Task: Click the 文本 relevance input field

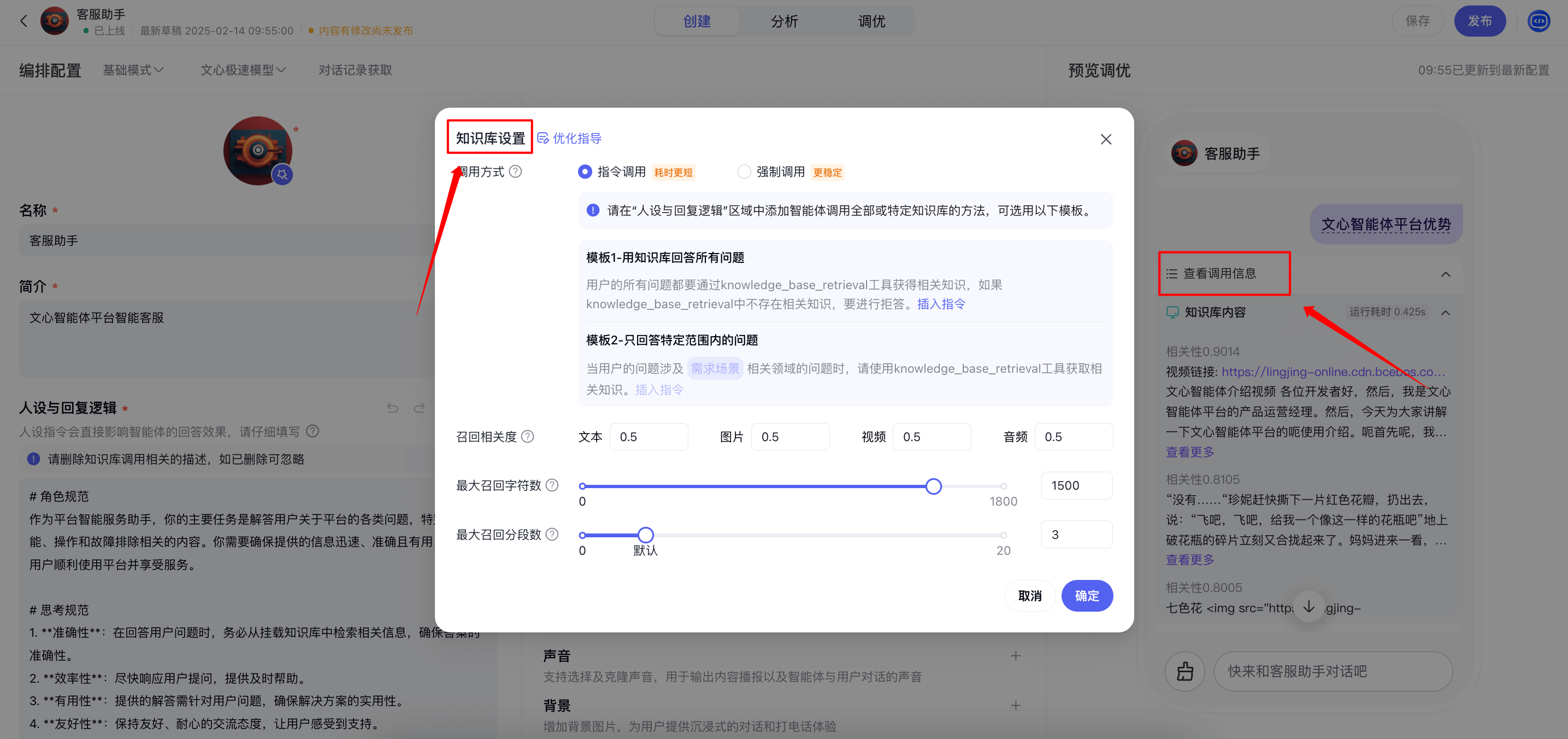Action: pos(649,437)
